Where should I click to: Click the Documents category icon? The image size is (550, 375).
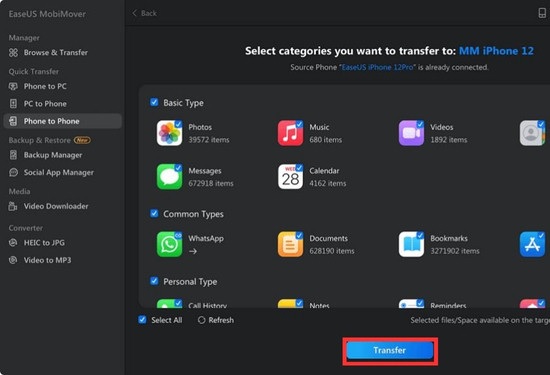coord(290,244)
